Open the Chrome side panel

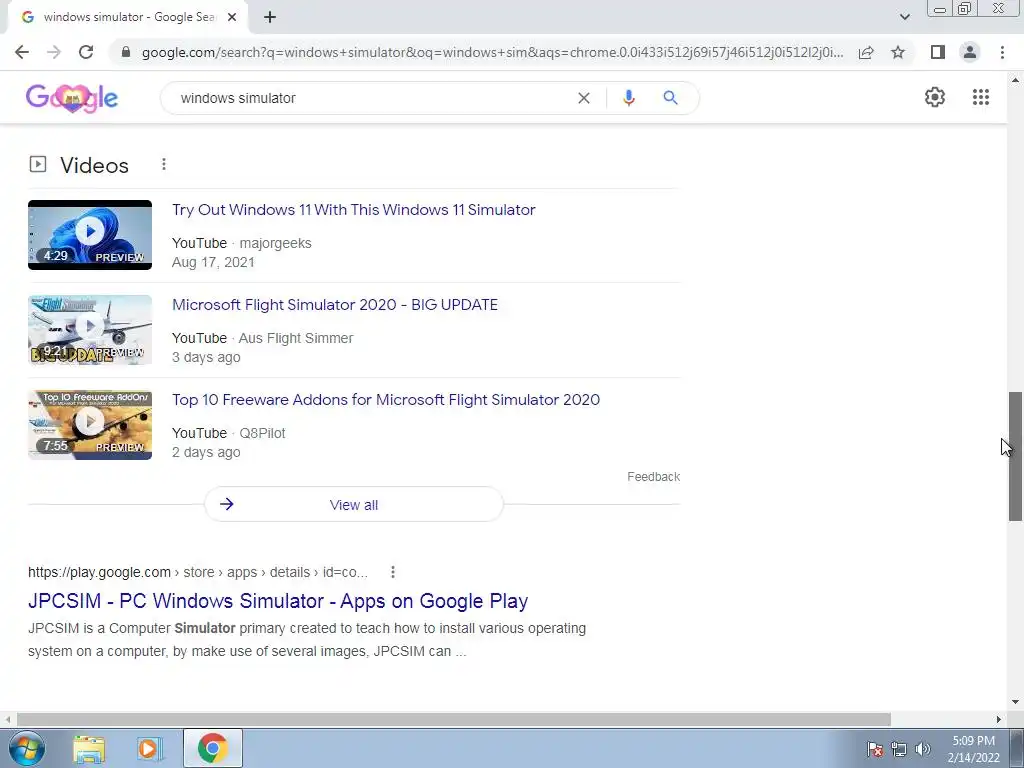(x=938, y=52)
